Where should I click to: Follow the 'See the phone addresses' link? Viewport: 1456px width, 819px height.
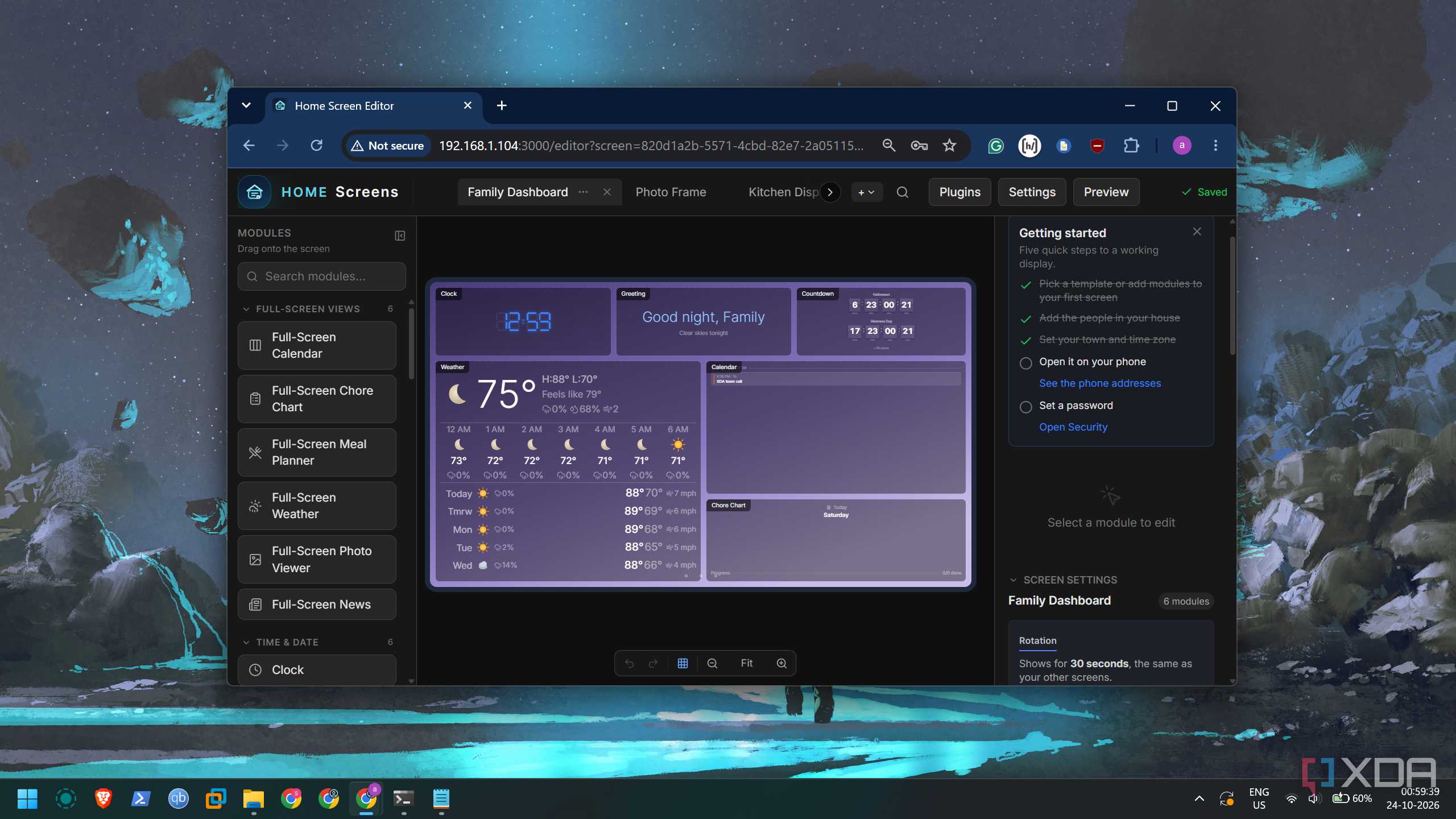pyautogui.click(x=1099, y=383)
